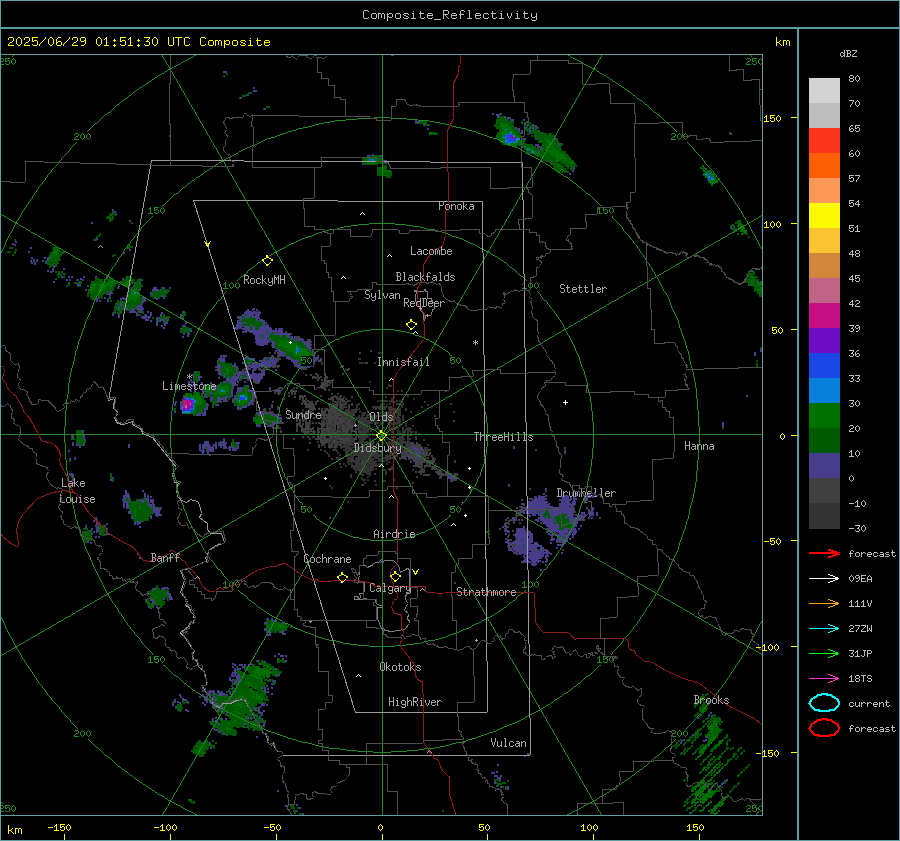This screenshot has height=841, width=900.
Task: Click the yellow diamond marker above Calgary label
Action: point(395,576)
